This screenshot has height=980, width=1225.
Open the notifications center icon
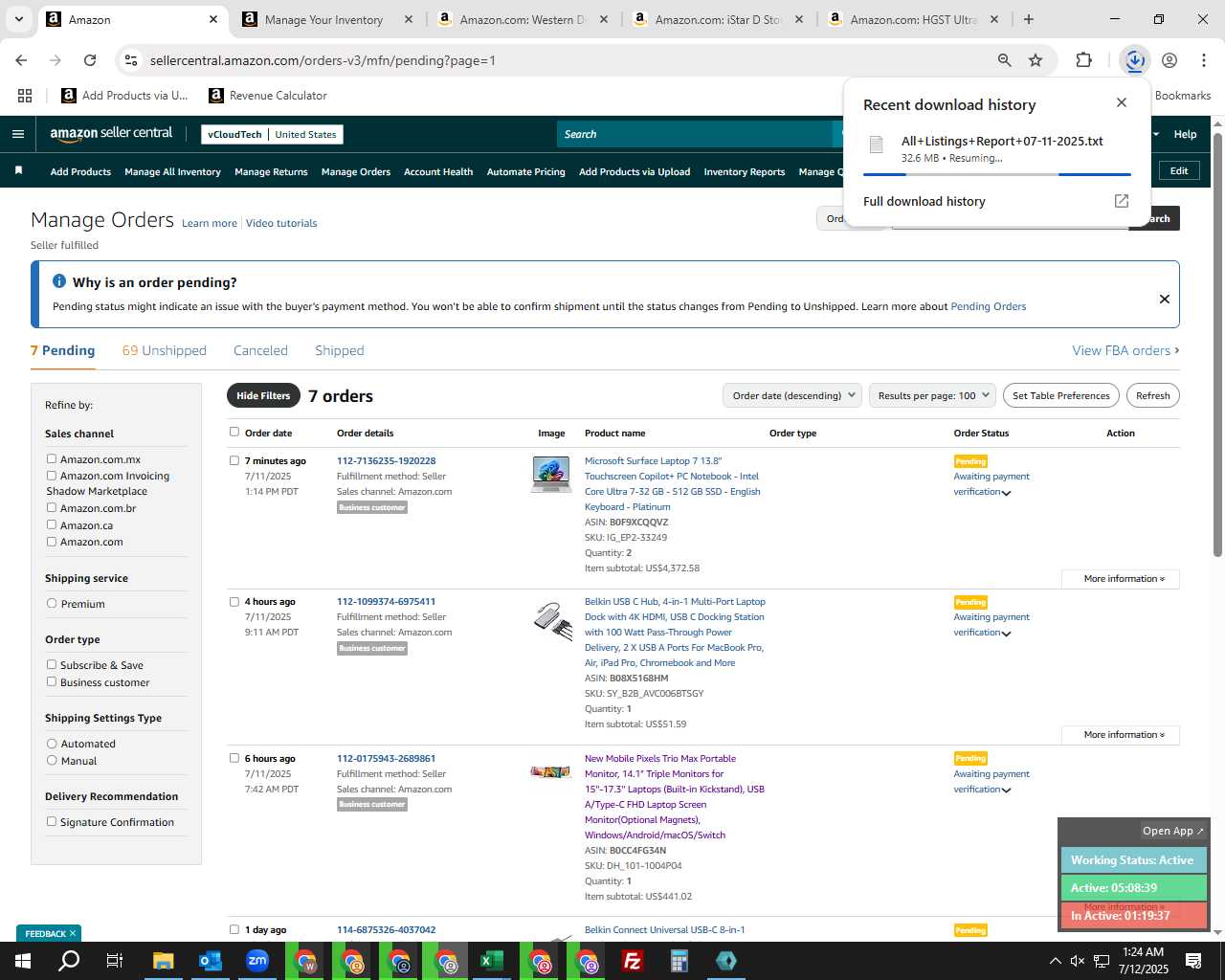tap(1193, 961)
